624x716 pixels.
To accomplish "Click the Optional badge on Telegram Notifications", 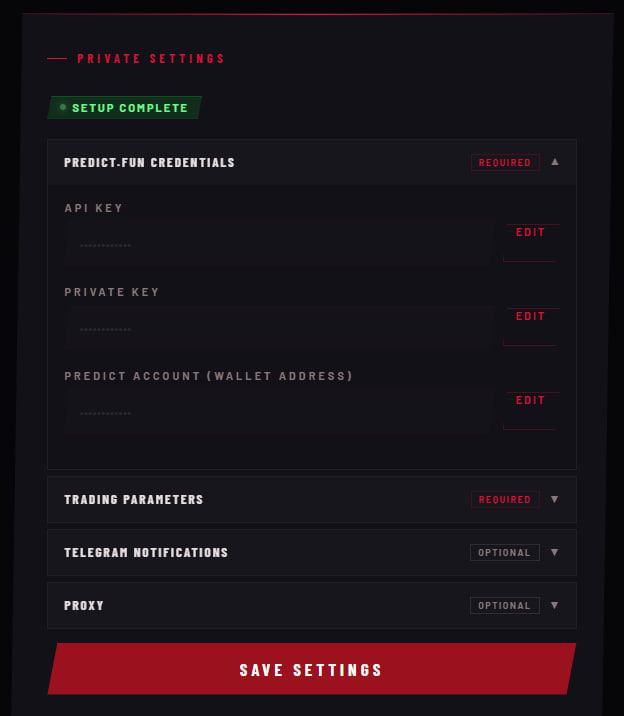I will 504,552.
